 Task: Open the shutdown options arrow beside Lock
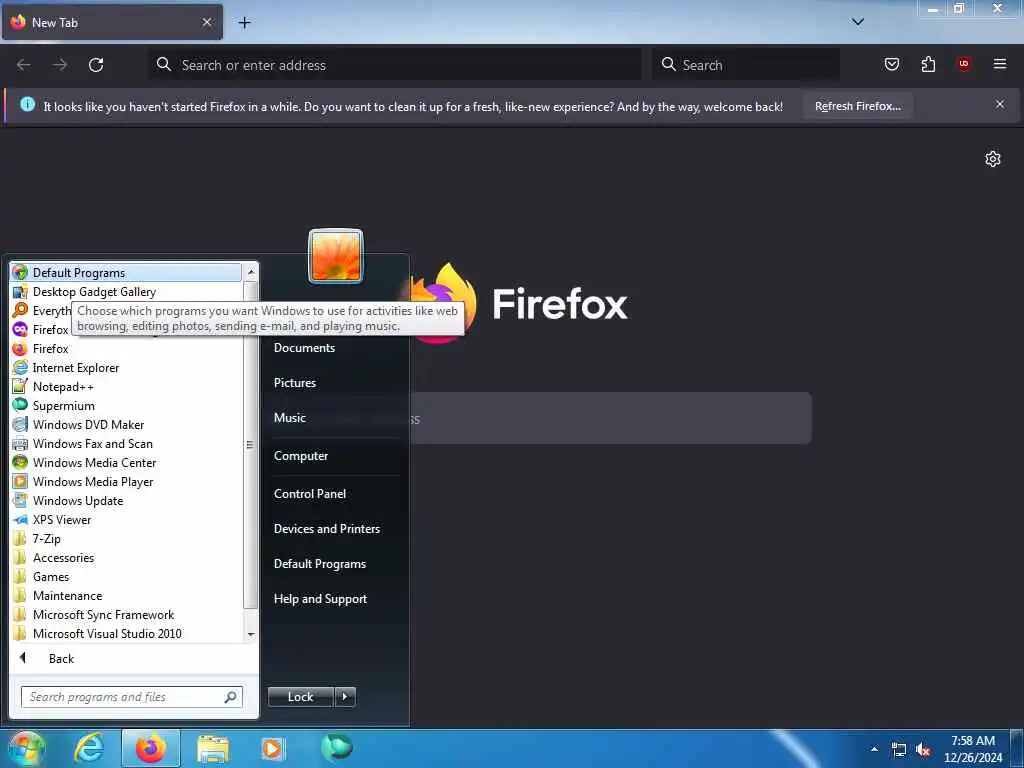point(345,697)
